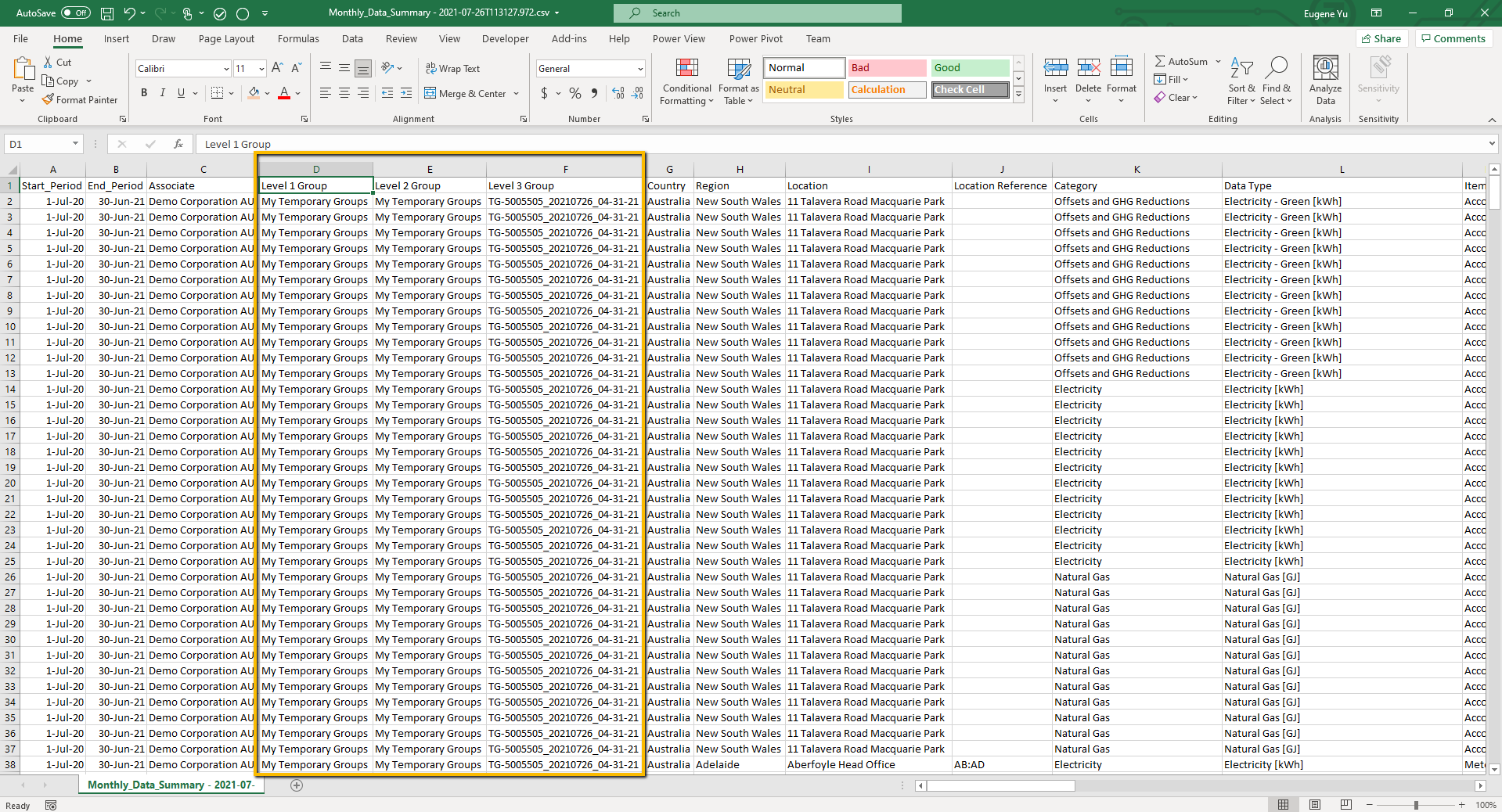Open the Orientation text rotation icon
The width and height of the screenshot is (1502, 812).
(x=388, y=69)
